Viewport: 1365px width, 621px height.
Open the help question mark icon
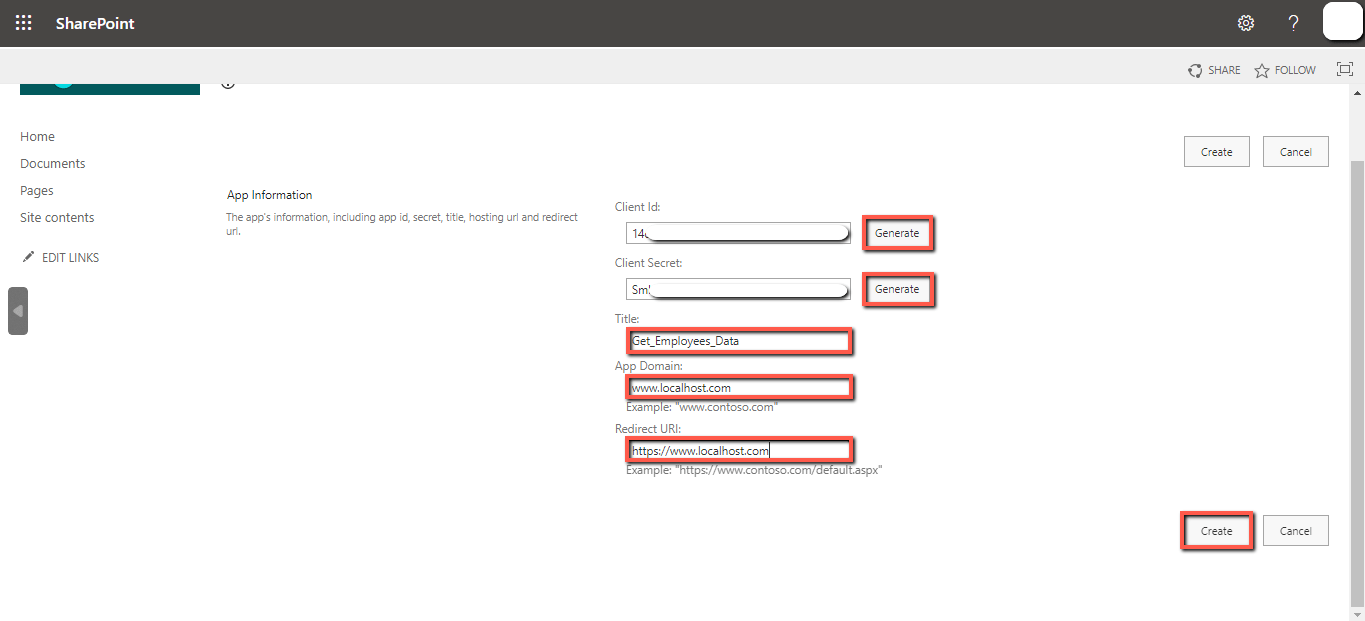1293,23
